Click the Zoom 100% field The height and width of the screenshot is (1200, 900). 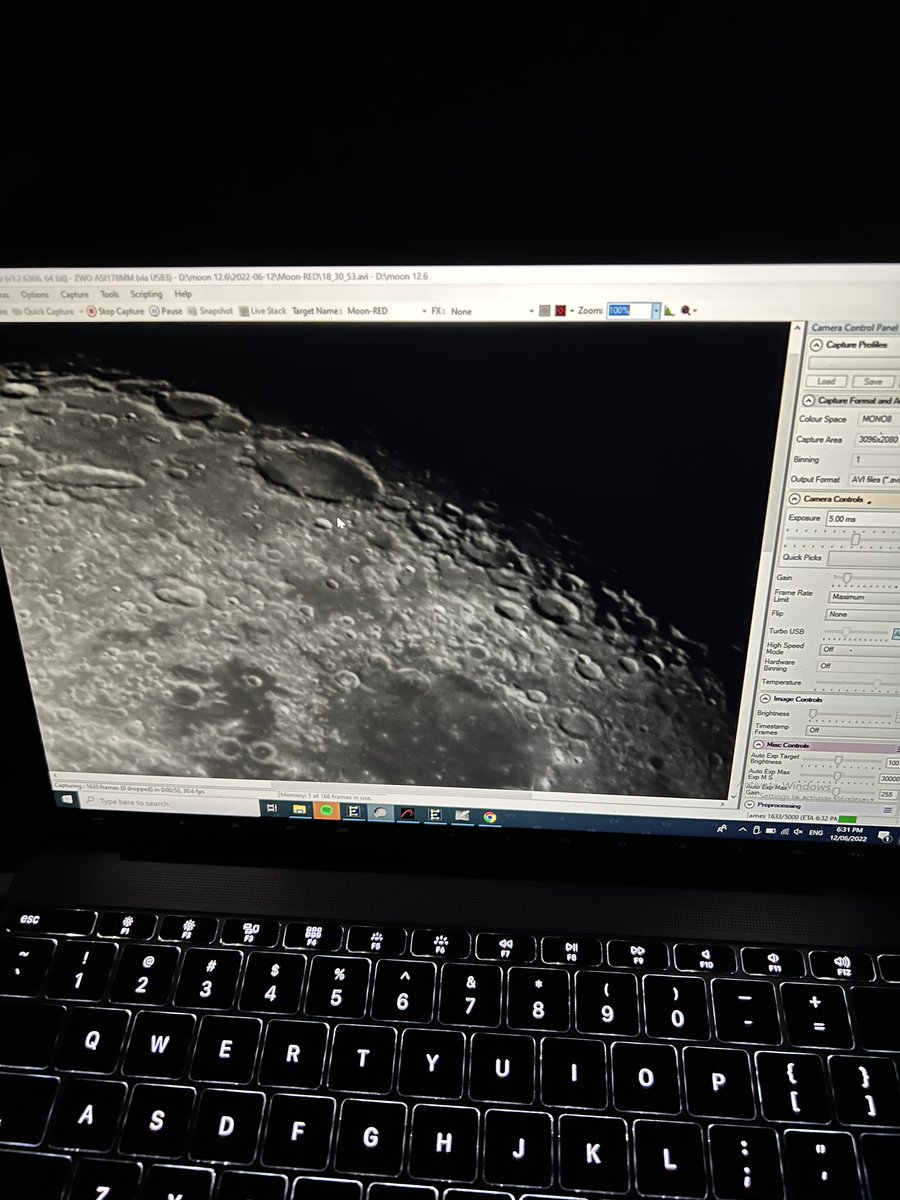[x=627, y=311]
